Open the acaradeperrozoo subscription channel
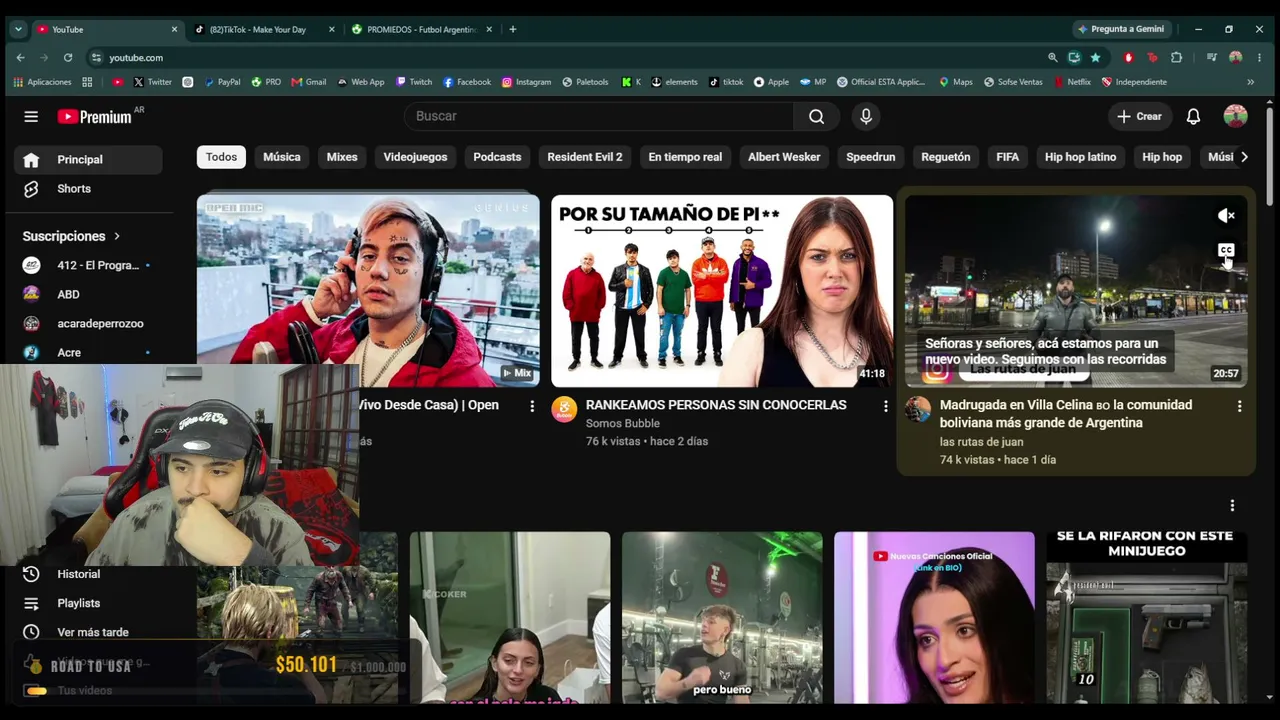Image resolution: width=1280 pixels, height=720 pixels. tap(88, 323)
